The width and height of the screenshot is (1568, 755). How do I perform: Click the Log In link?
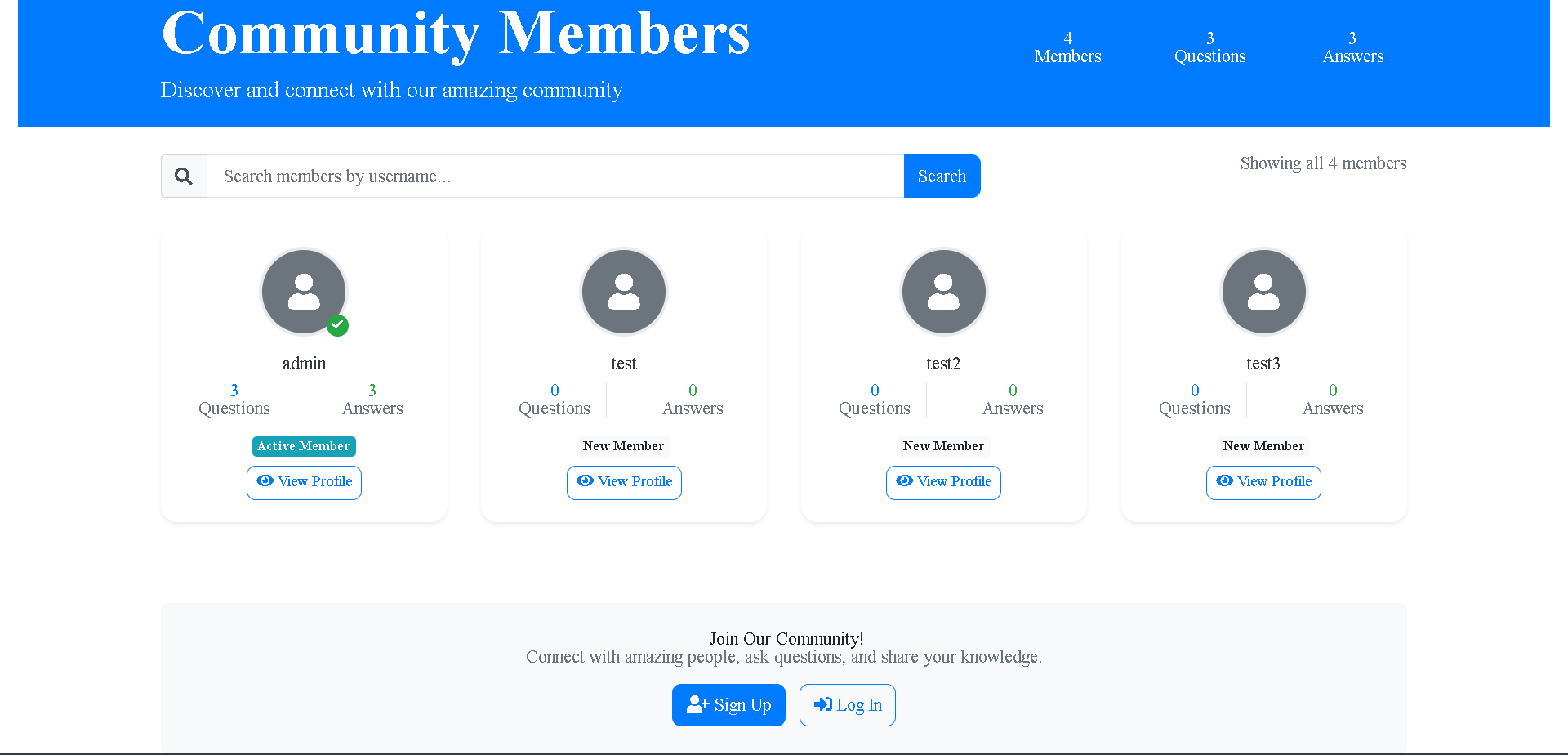(847, 704)
